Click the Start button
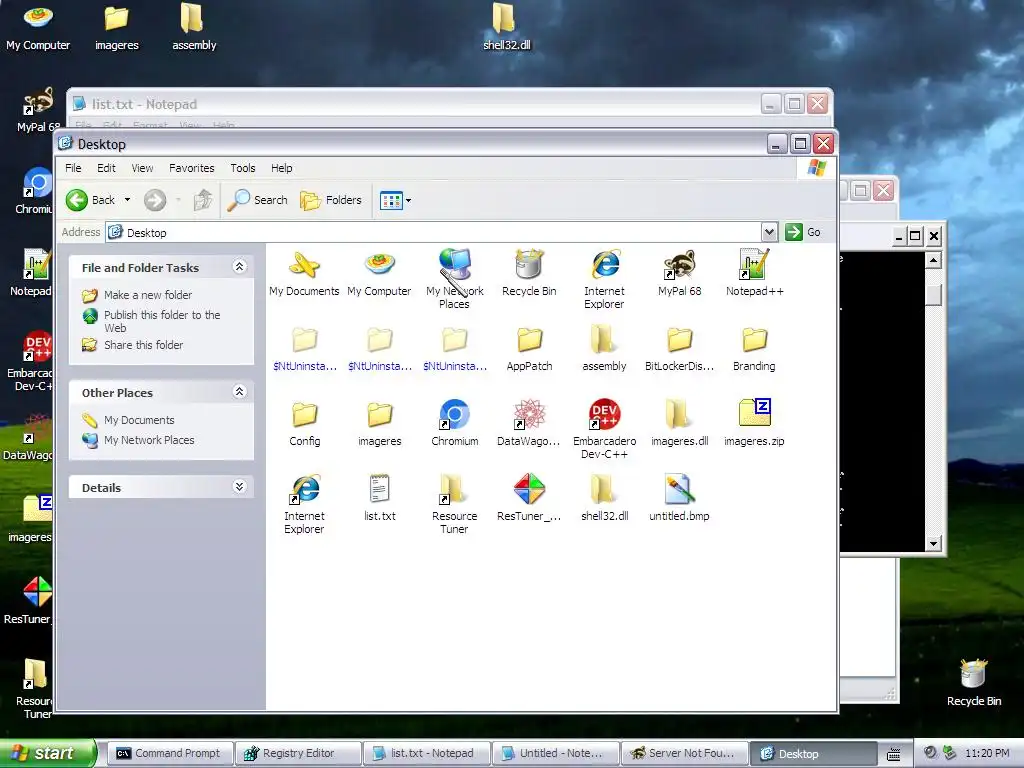Viewport: 1024px width, 768px height. 48,753
